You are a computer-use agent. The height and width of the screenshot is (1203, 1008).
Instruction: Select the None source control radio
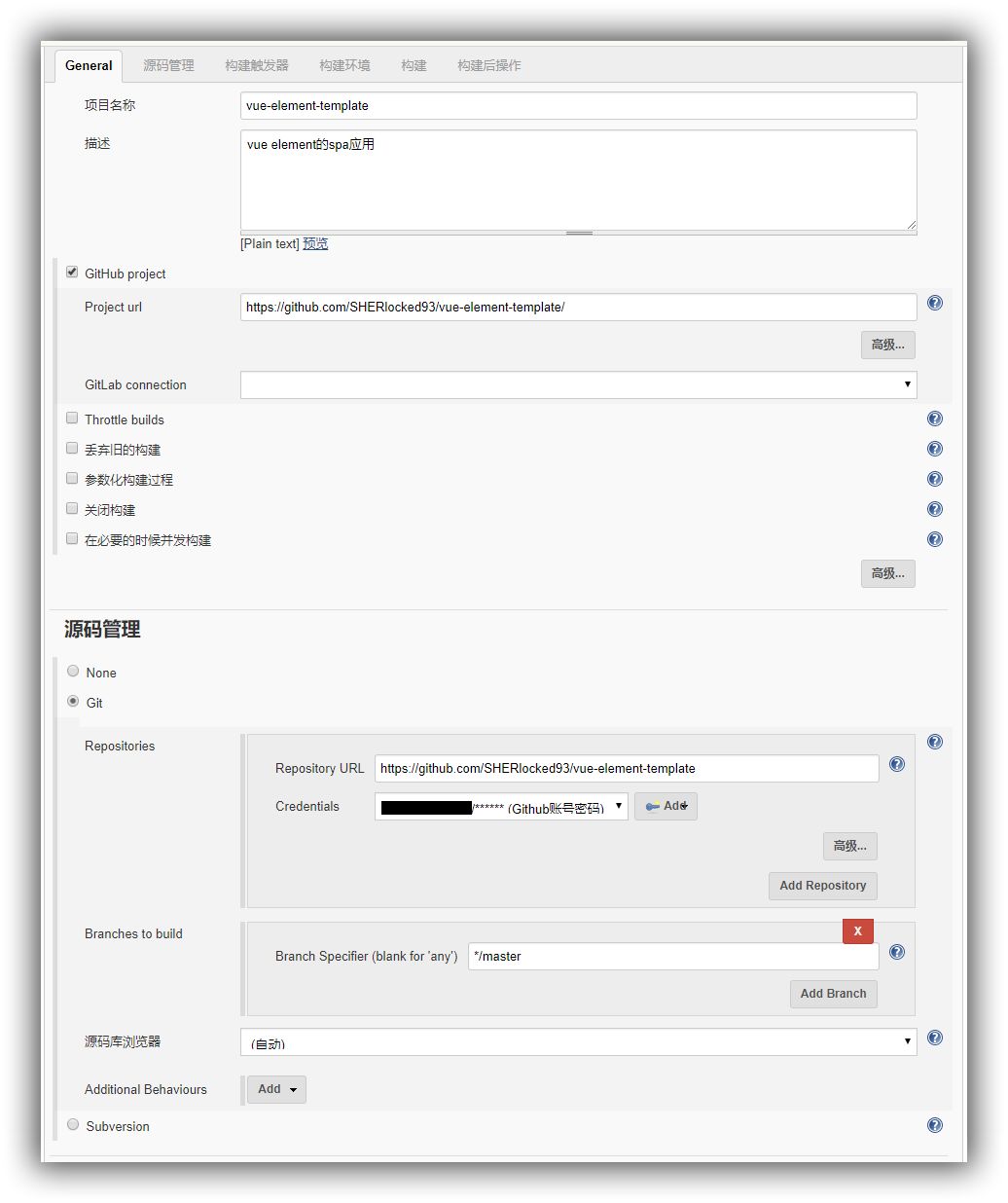73,671
